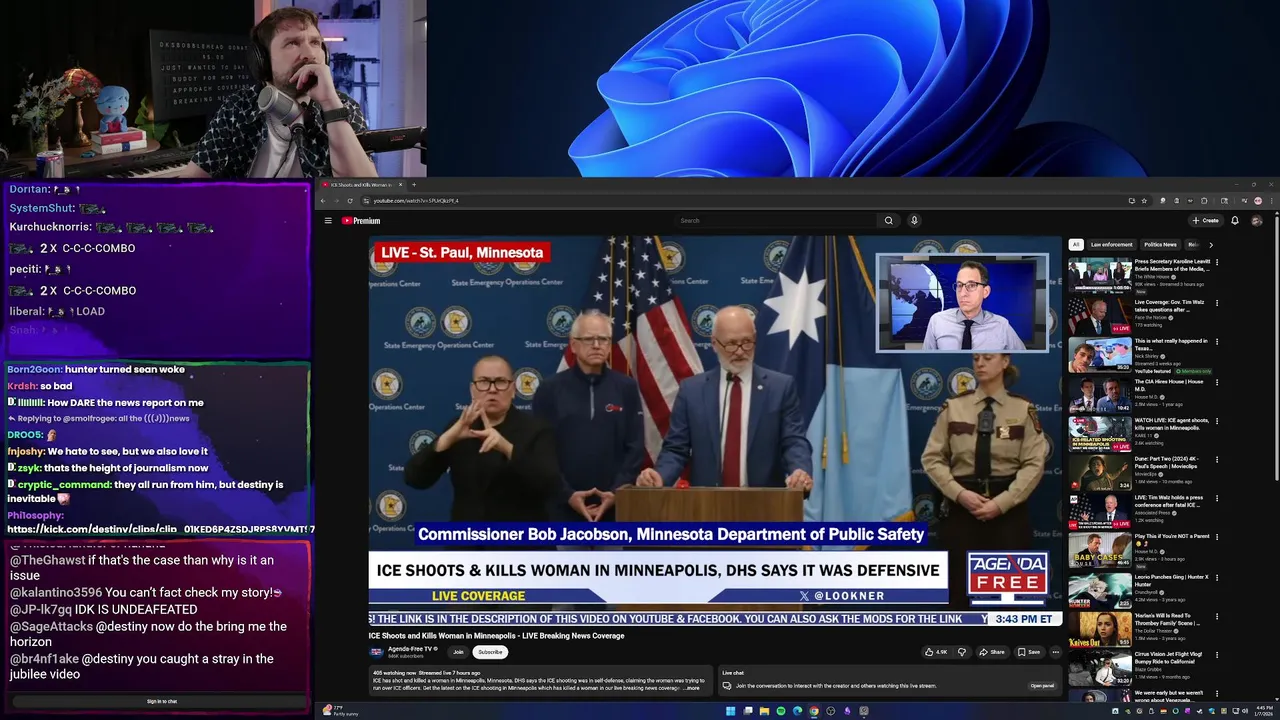This screenshot has height=720, width=1280.
Task: Open YouTube notifications bell
Action: [x=1235, y=221]
